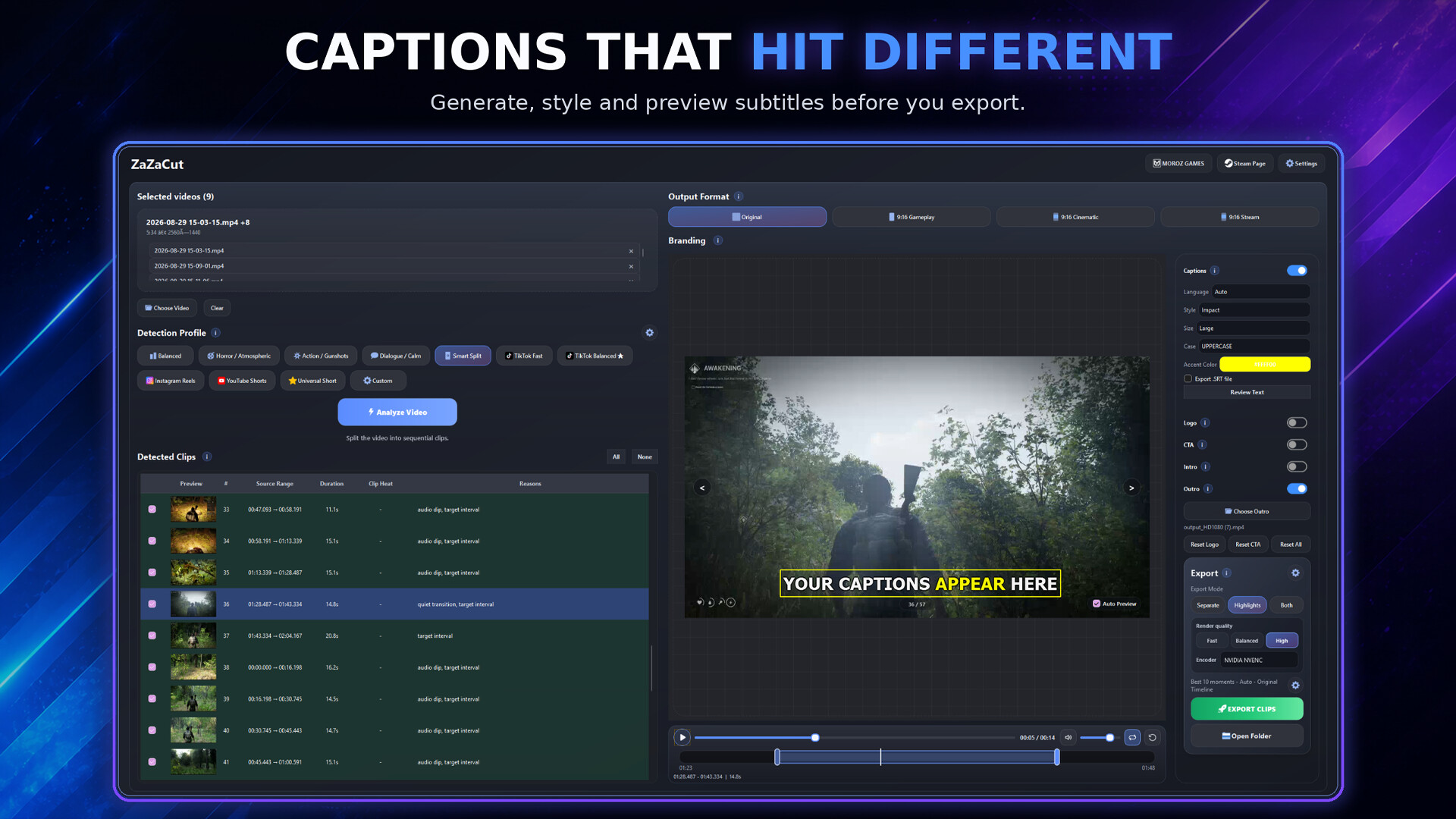Open the Encoder dropdown NVIDIA NVENC

[x=1259, y=661]
